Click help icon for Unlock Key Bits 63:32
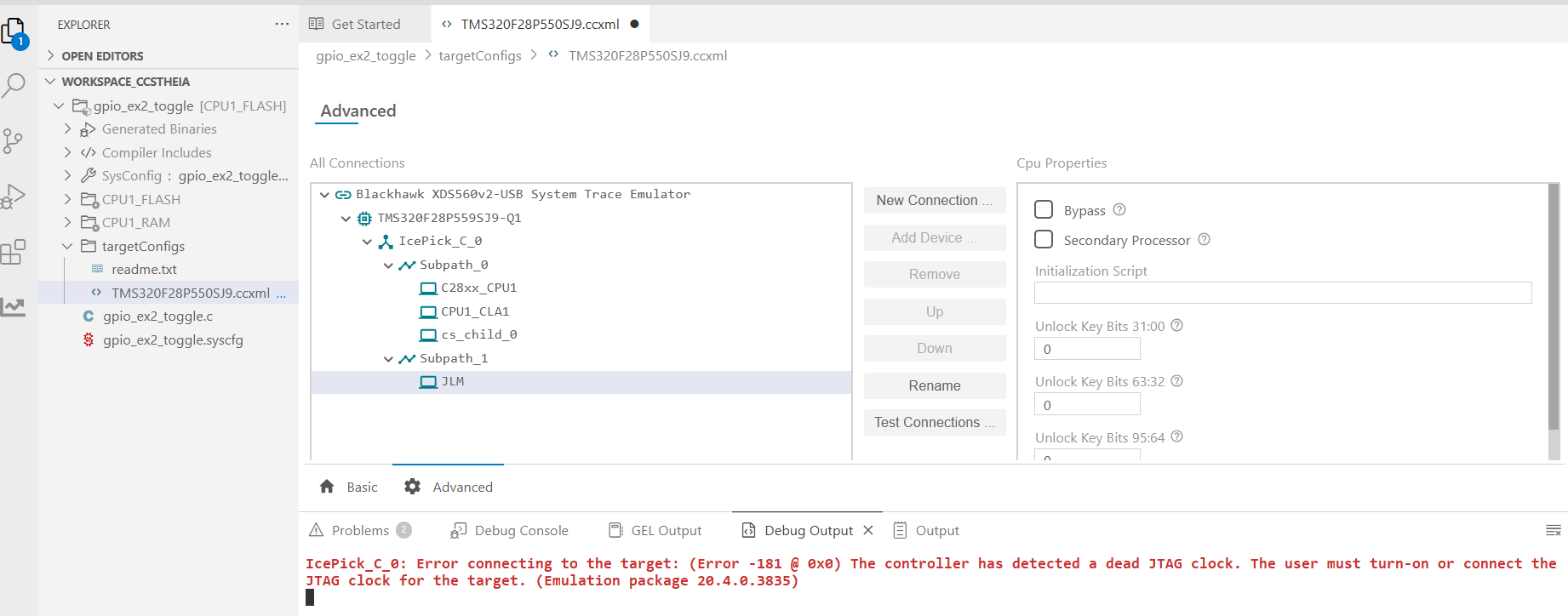 click(x=1176, y=381)
